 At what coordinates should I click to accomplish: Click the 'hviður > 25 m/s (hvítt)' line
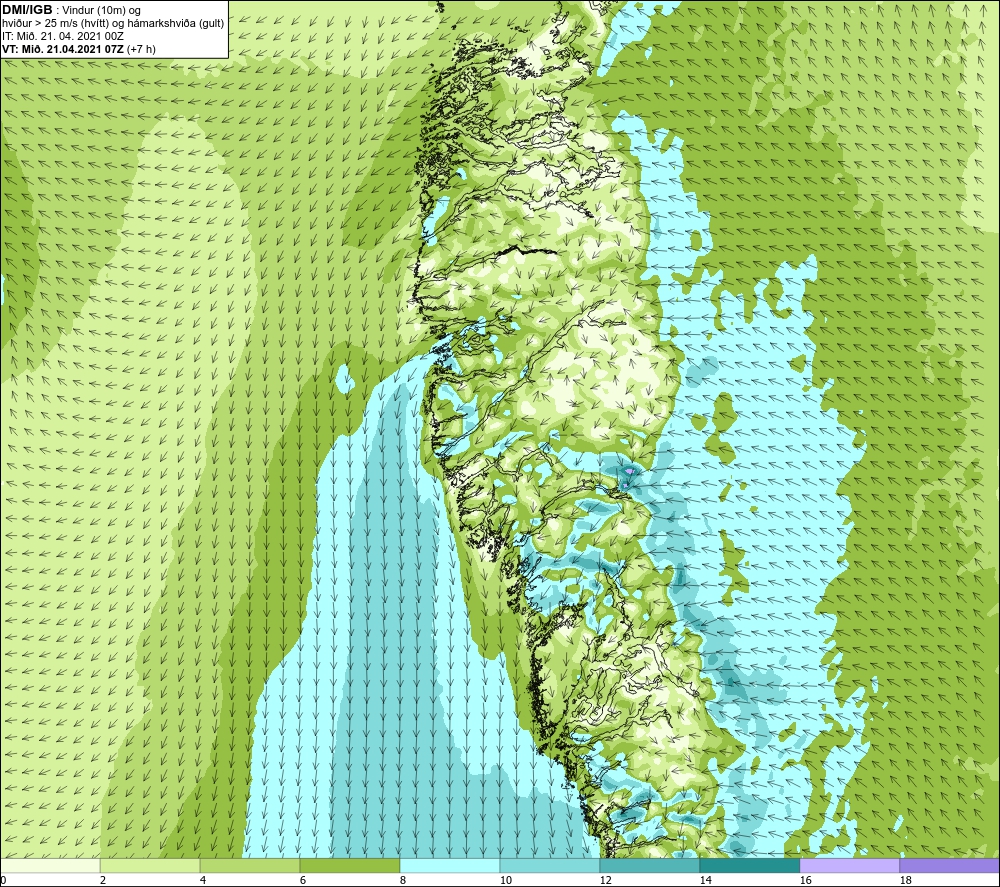(55, 24)
